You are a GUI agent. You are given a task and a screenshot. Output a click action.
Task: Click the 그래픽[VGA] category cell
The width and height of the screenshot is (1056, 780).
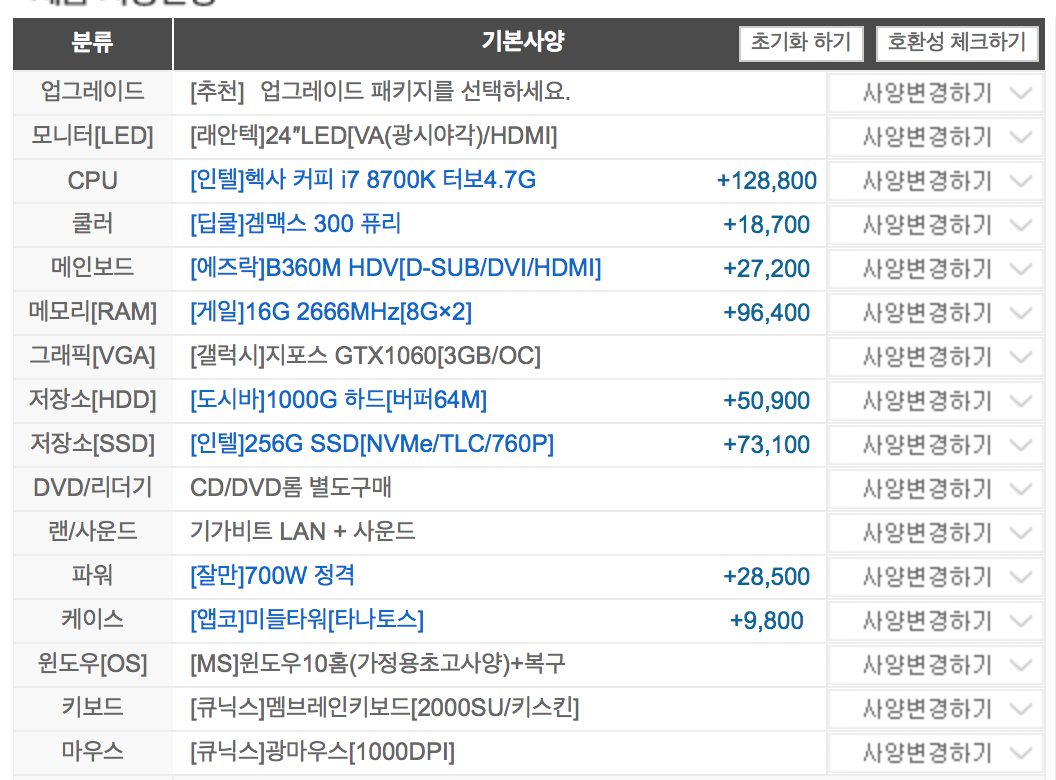[93, 356]
